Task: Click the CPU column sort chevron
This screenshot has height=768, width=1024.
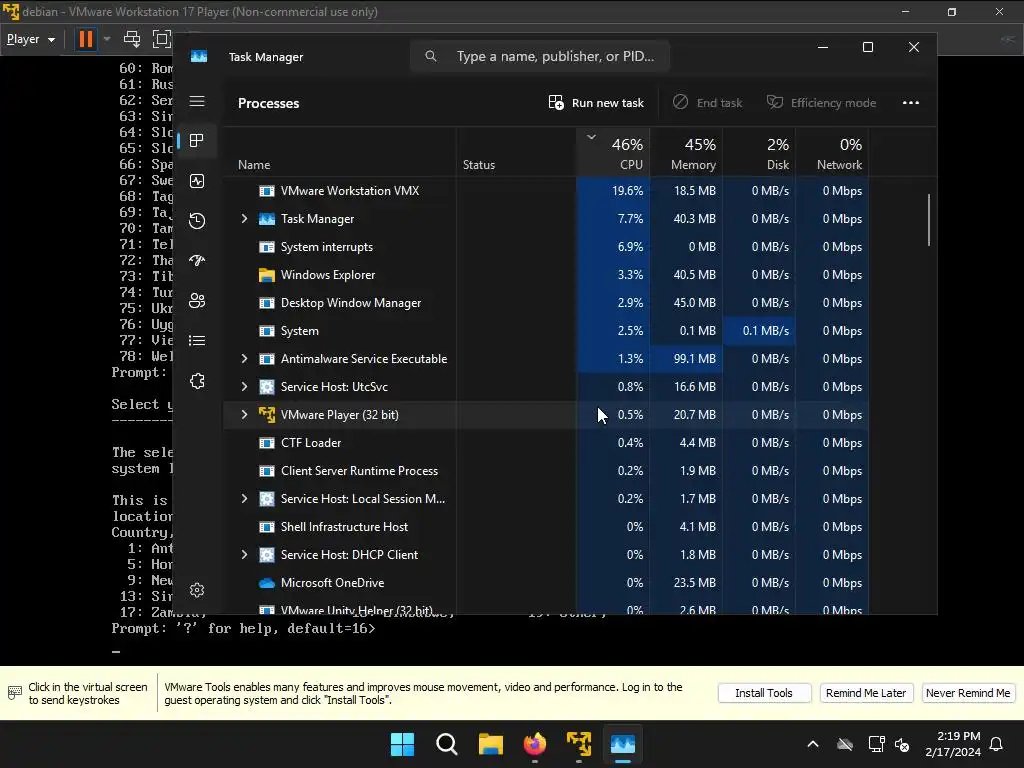Action: point(591,137)
